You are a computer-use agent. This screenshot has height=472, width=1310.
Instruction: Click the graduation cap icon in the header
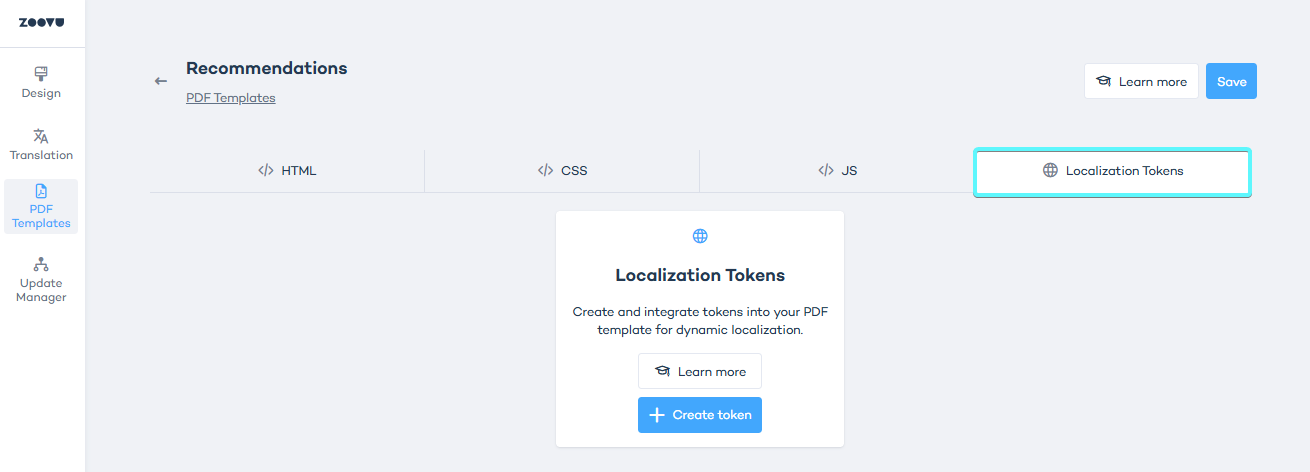[1104, 82]
